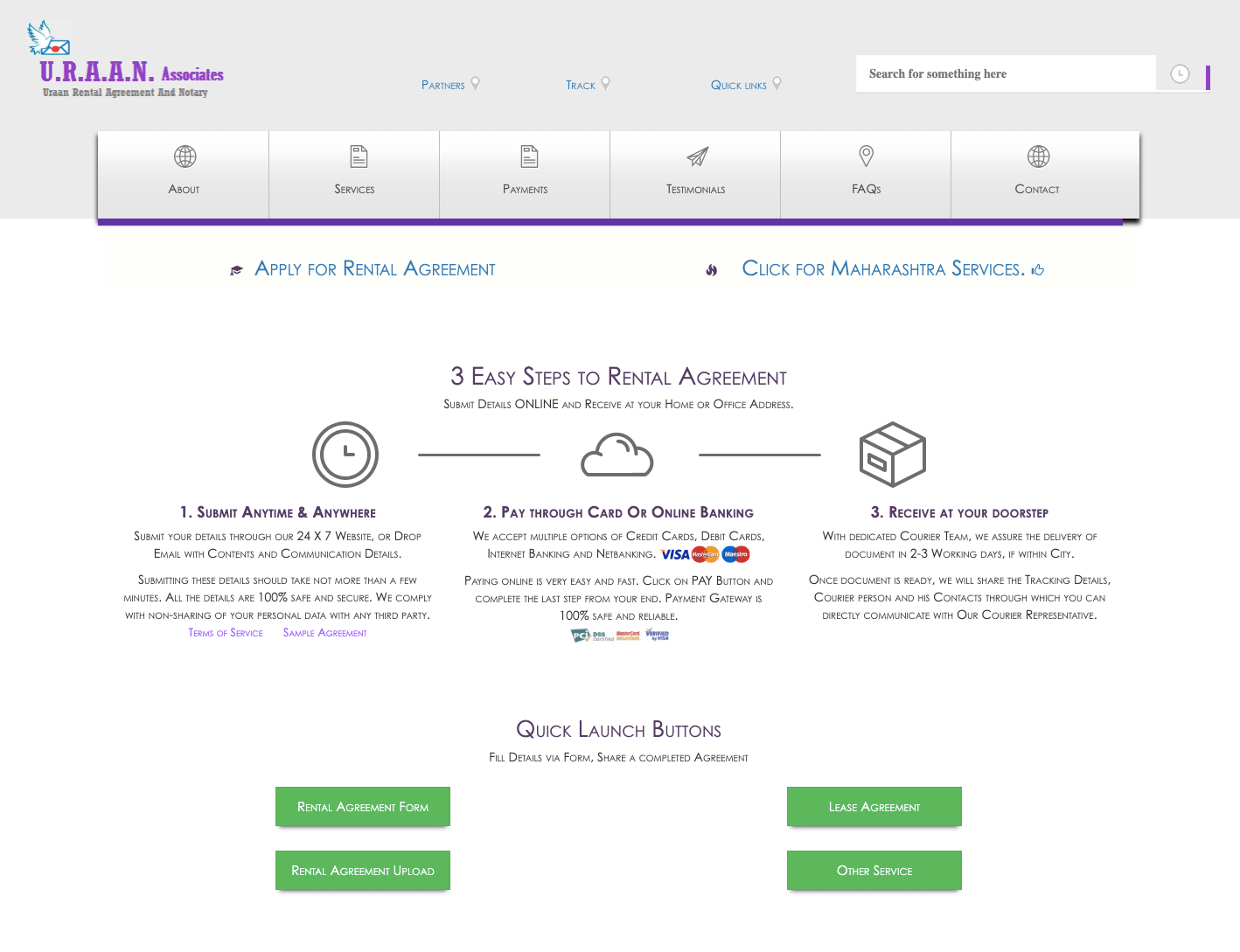Image resolution: width=1240 pixels, height=952 pixels.
Task: Select the globe icon above About
Action: (185, 157)
